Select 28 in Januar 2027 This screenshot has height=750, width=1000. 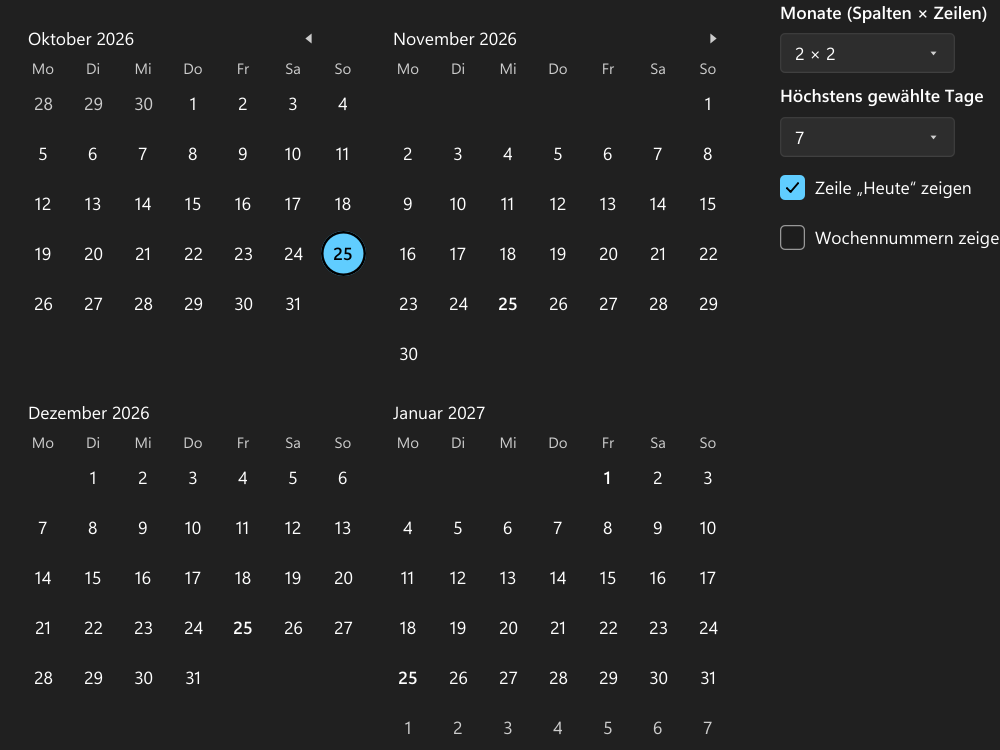coord(558,678)
